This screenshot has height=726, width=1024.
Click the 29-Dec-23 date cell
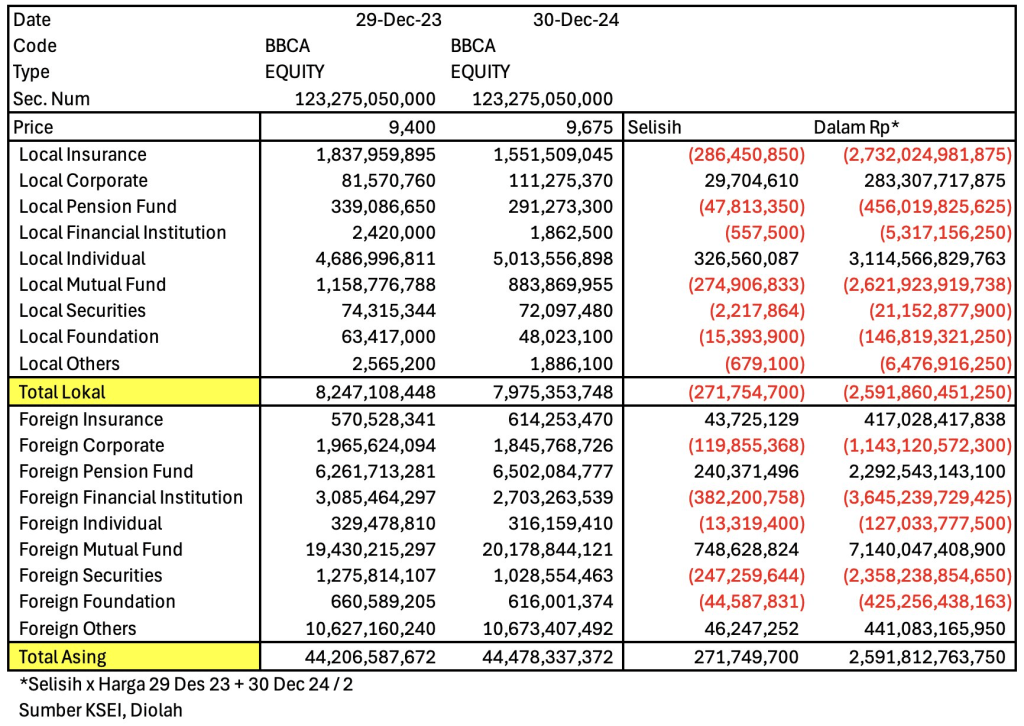tap(400, 19)
